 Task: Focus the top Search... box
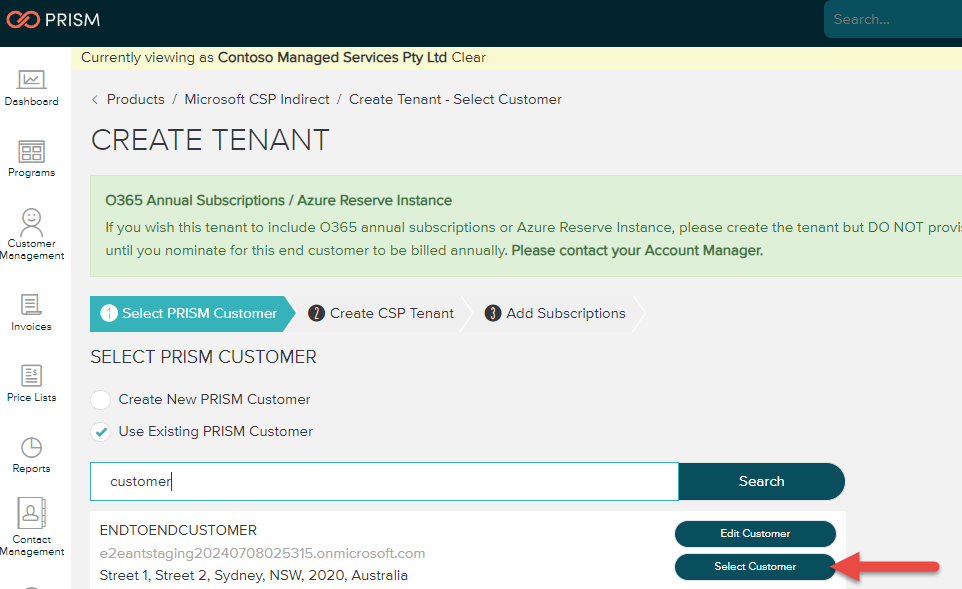893,20
